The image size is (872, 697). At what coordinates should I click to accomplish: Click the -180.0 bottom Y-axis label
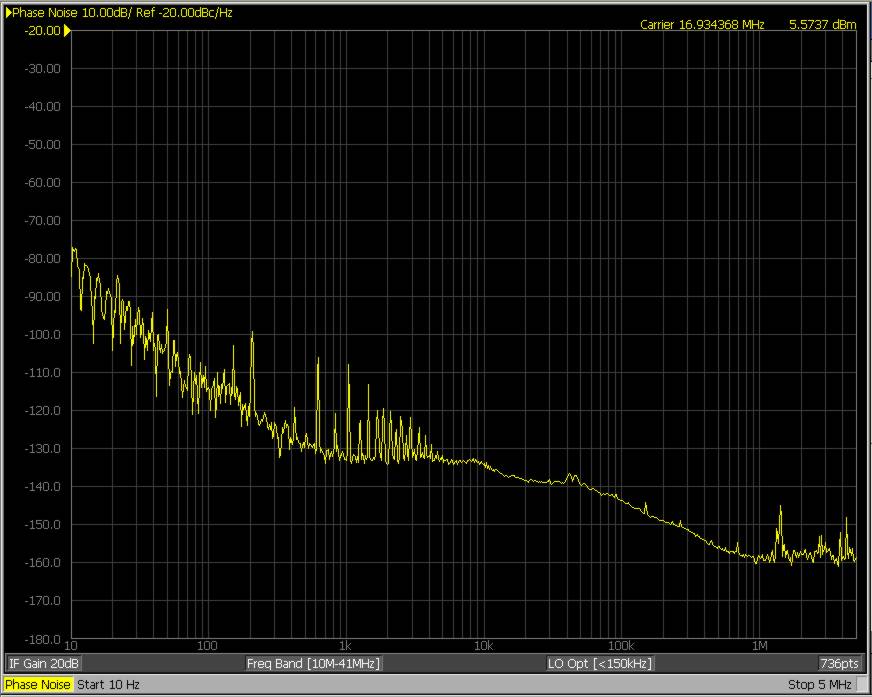(41, 639)
